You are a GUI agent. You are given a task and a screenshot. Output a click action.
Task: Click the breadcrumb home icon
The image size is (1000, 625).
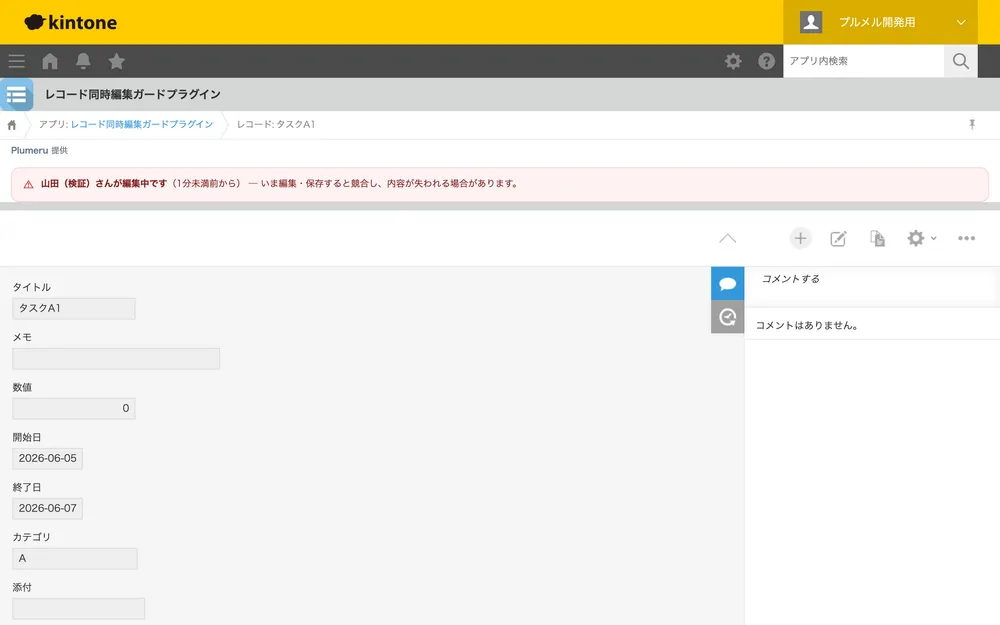(11, 125)
